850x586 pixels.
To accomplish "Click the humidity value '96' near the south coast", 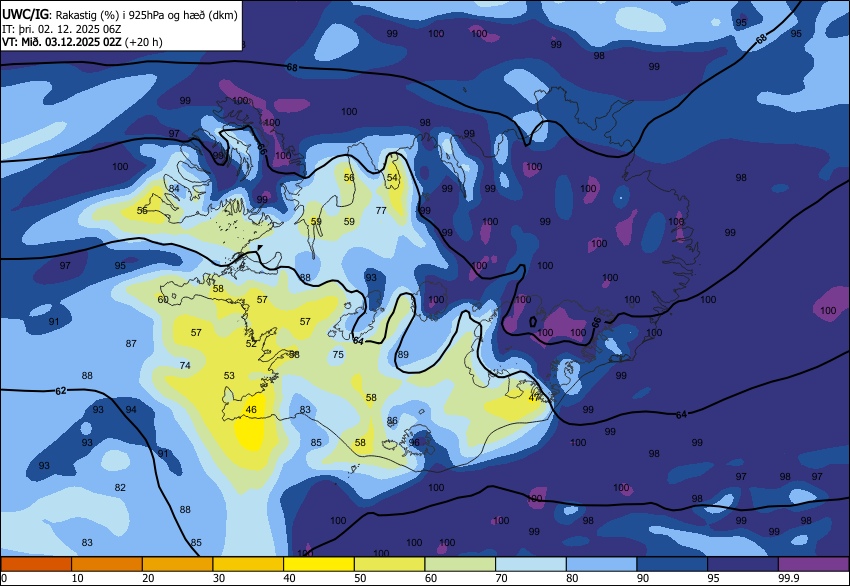I will point(414,442).
